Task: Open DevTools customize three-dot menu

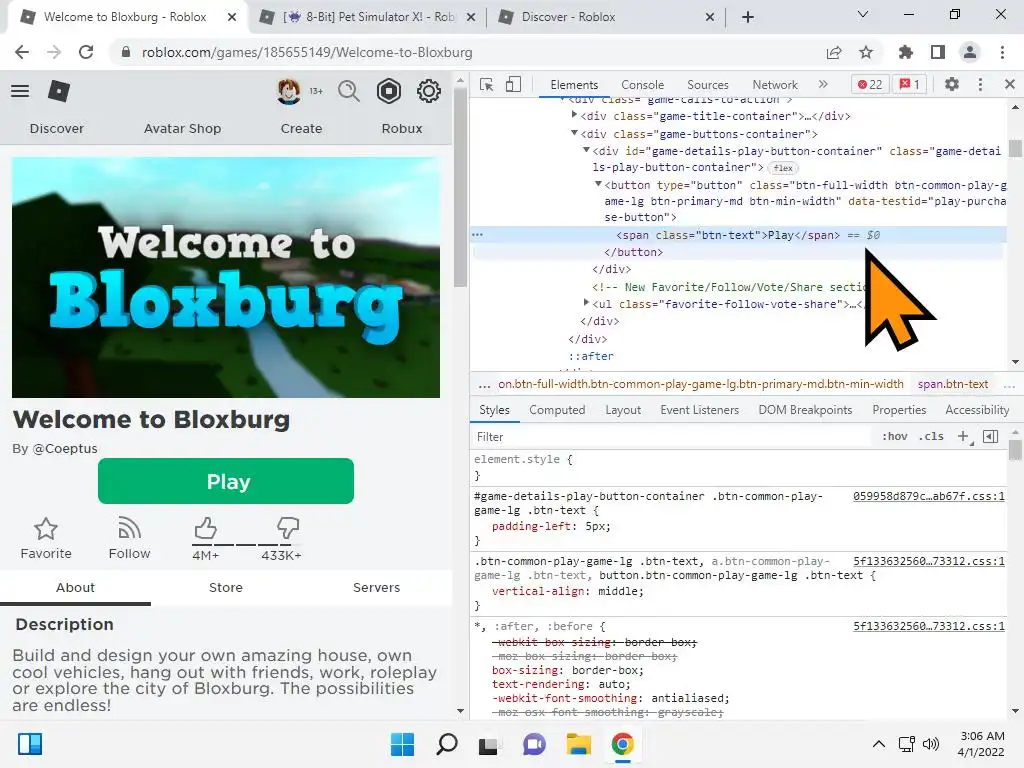Action: 980,84
